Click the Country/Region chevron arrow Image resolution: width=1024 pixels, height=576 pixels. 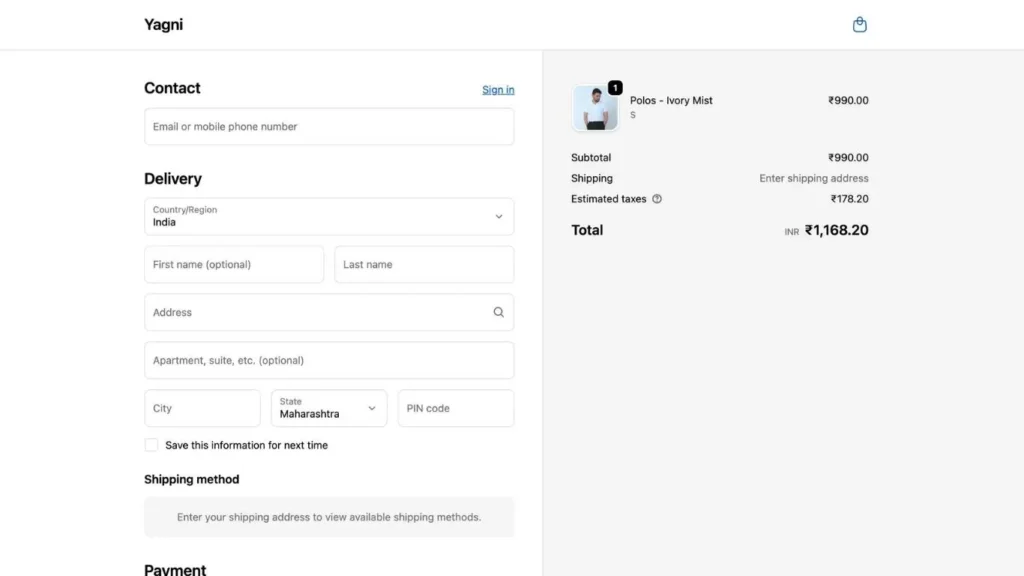point(498,217)
